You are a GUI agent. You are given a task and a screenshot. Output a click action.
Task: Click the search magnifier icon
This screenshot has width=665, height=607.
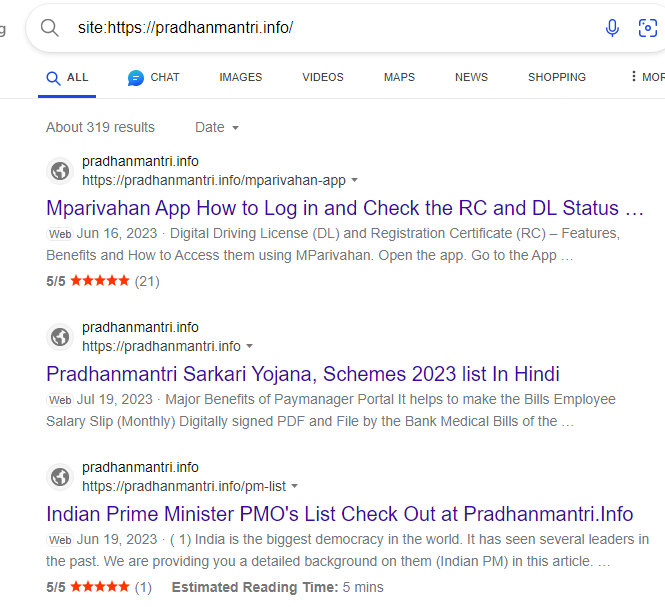point(50,28)
